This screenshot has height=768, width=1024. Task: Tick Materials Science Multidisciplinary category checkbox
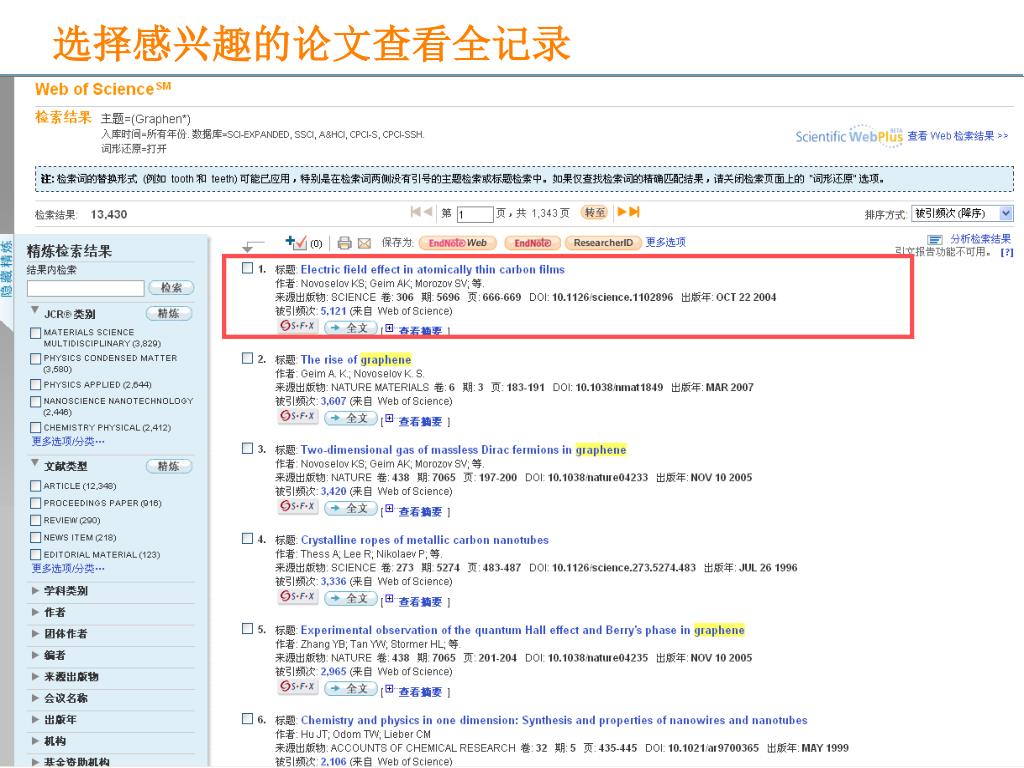coord(36,333)
